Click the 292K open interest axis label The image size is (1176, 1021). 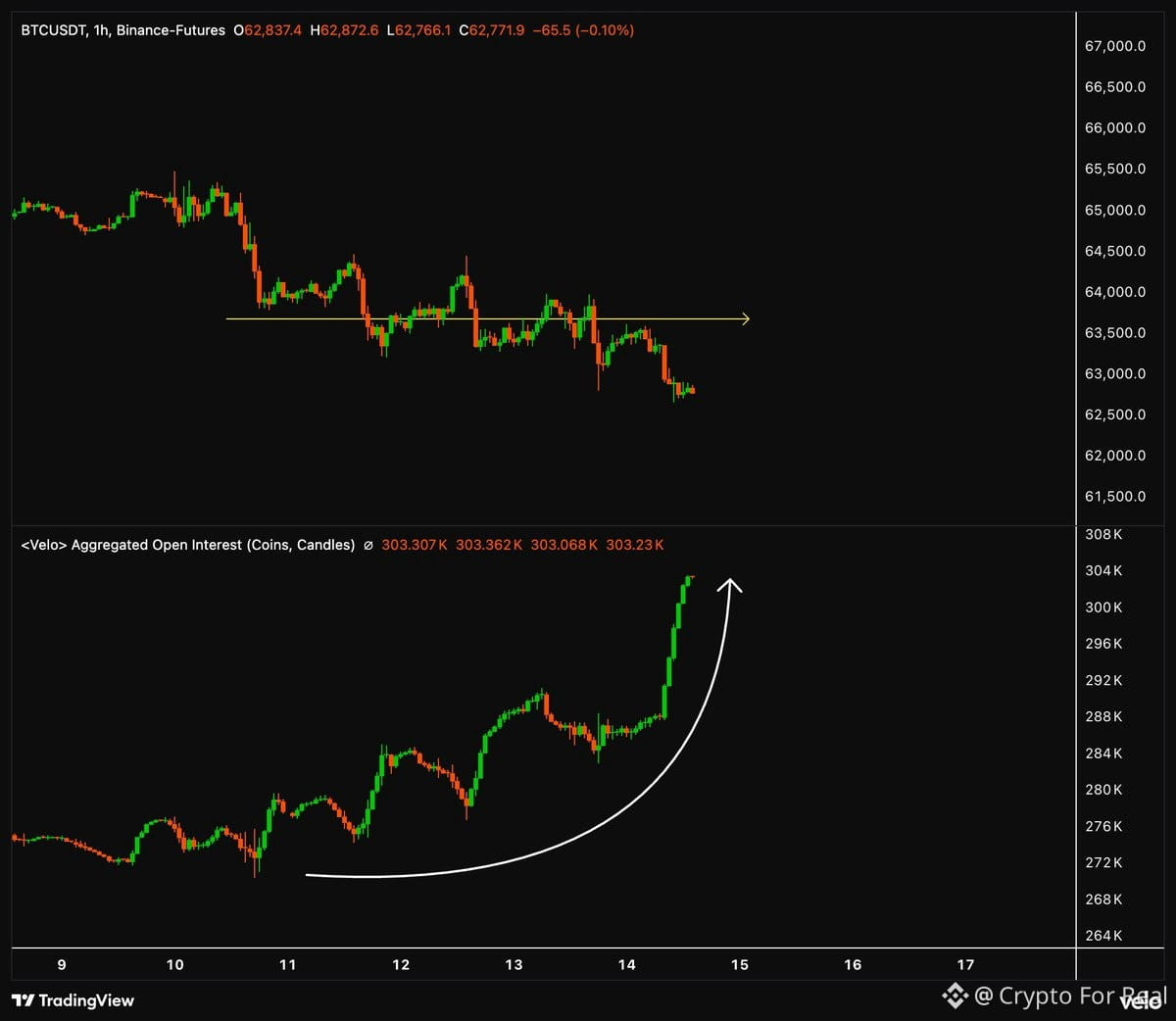tap(1103, 680)
